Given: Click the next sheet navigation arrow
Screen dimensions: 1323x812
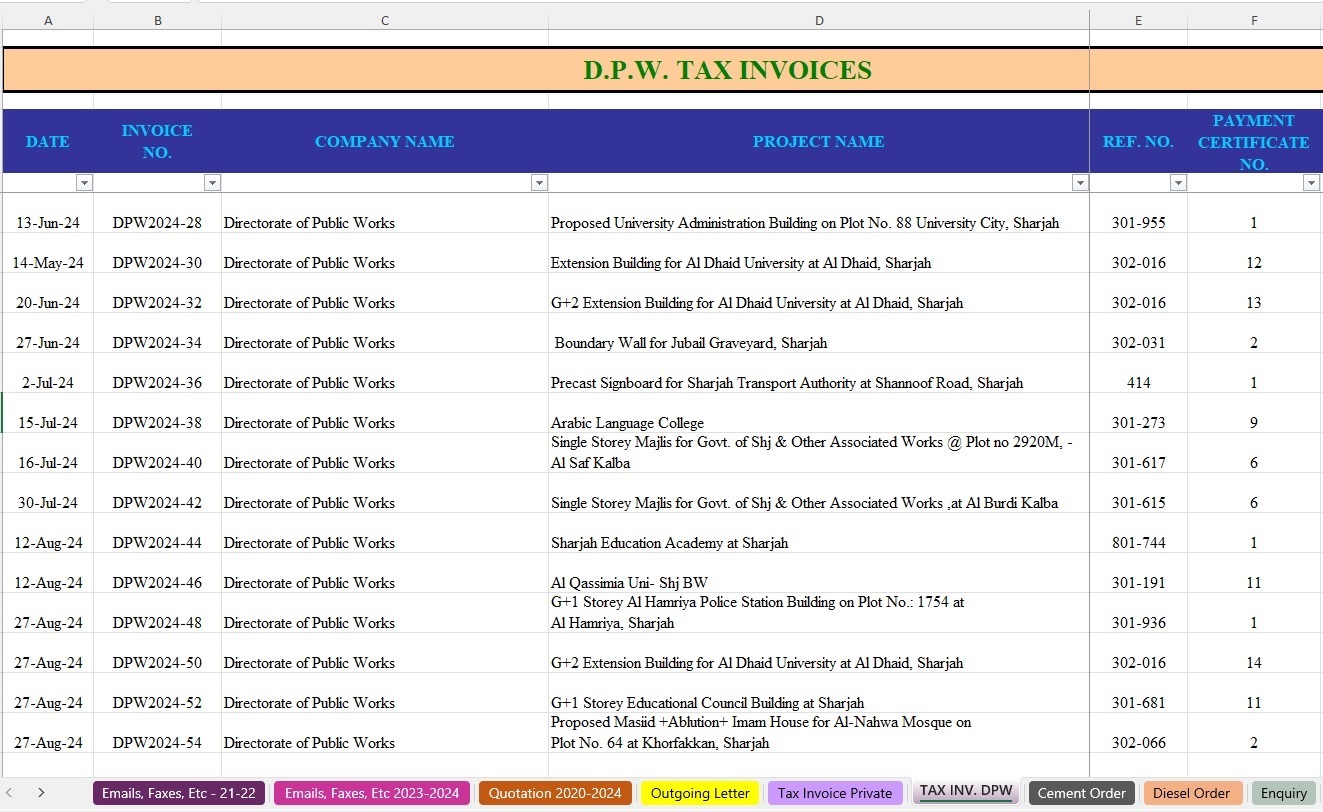Looking at the screenshot, I should [x=41, y=793].
